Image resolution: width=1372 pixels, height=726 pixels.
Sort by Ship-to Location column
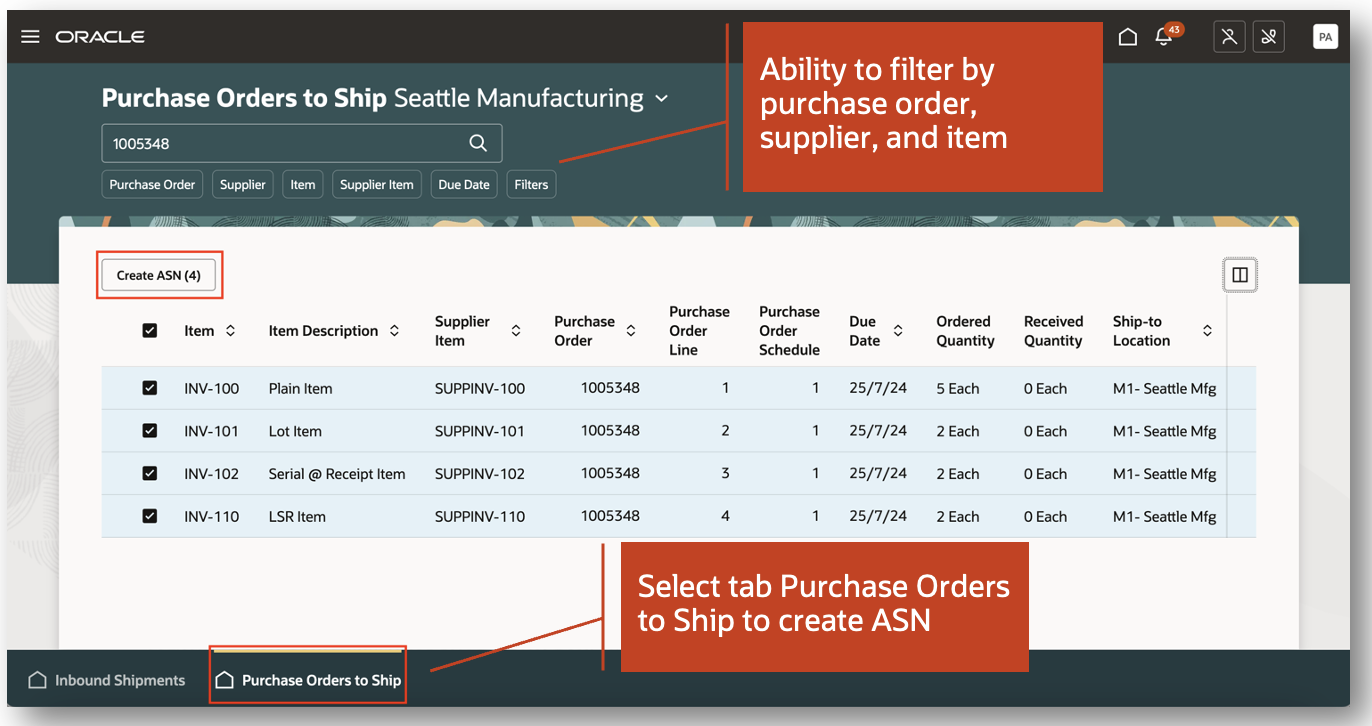point(1207,331)
